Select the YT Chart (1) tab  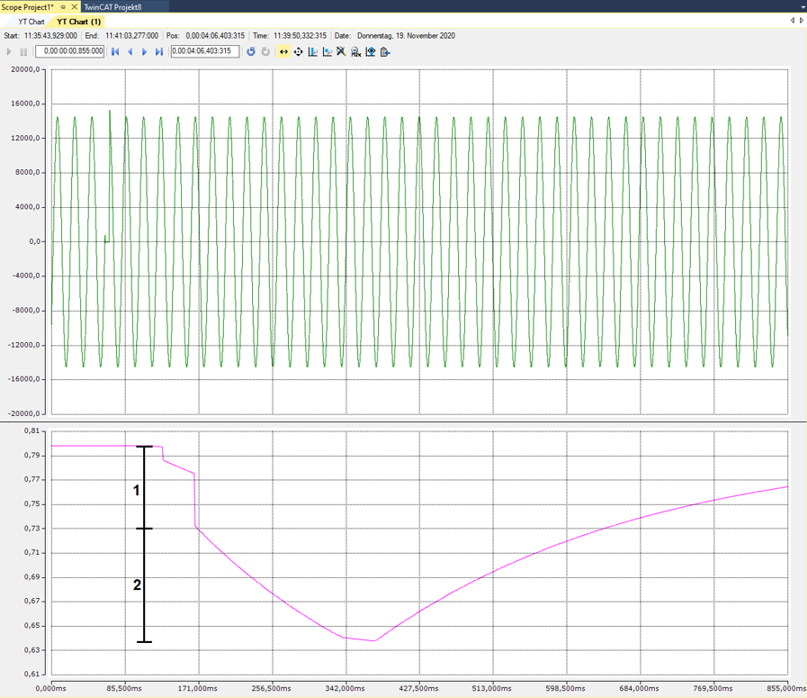point(79,22)
